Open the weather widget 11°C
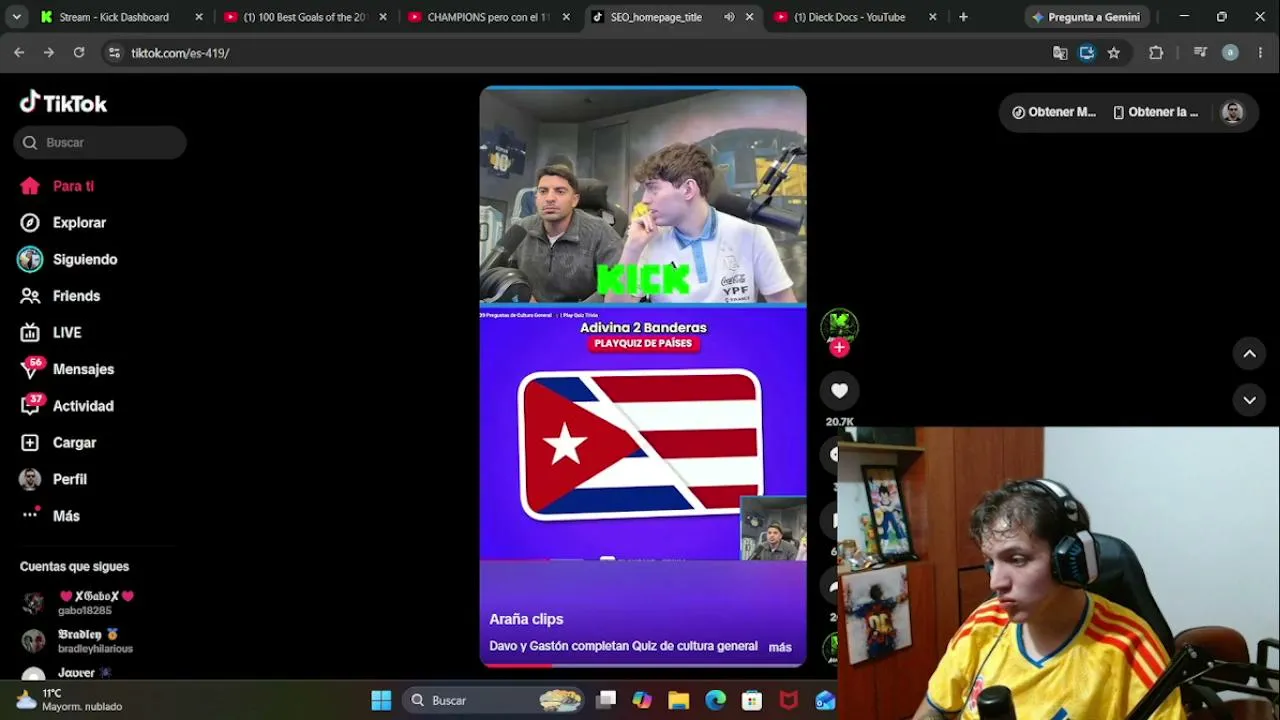The image size is (1280, 720). [69, 700]
